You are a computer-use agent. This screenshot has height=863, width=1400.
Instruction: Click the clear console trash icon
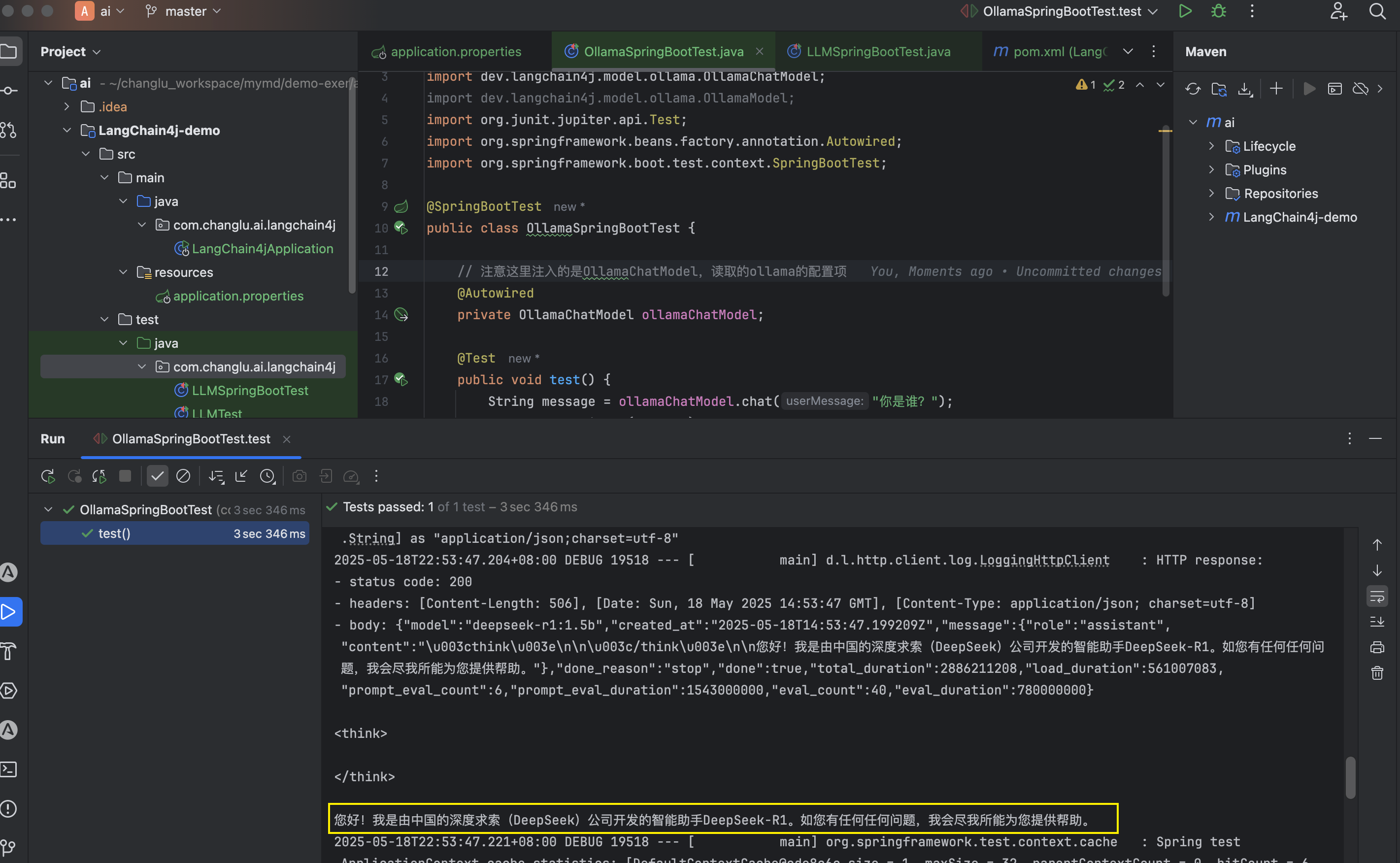pyautogui.click(x=1377, y=673)
